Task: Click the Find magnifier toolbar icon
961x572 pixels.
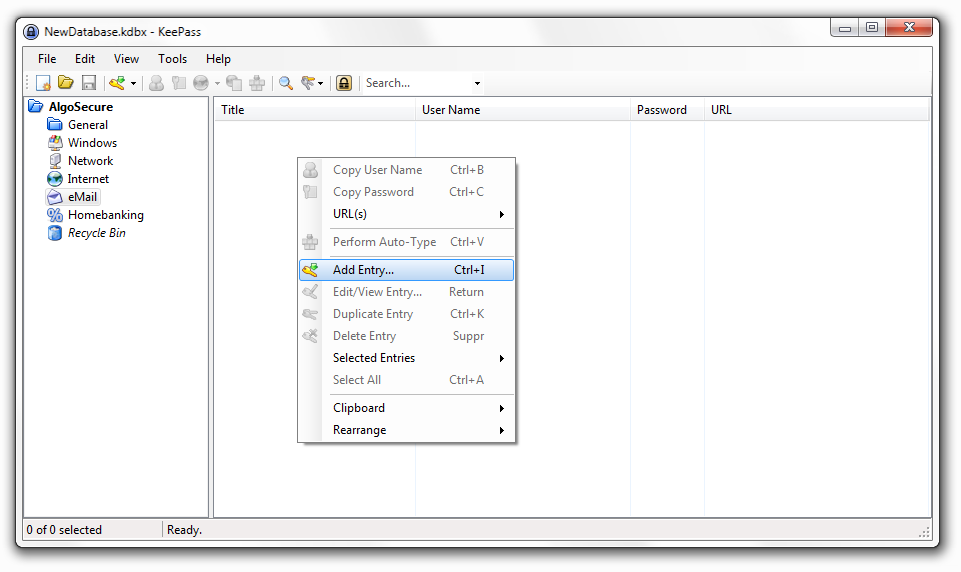Action: pyautogui.click(x=286, y=83)
